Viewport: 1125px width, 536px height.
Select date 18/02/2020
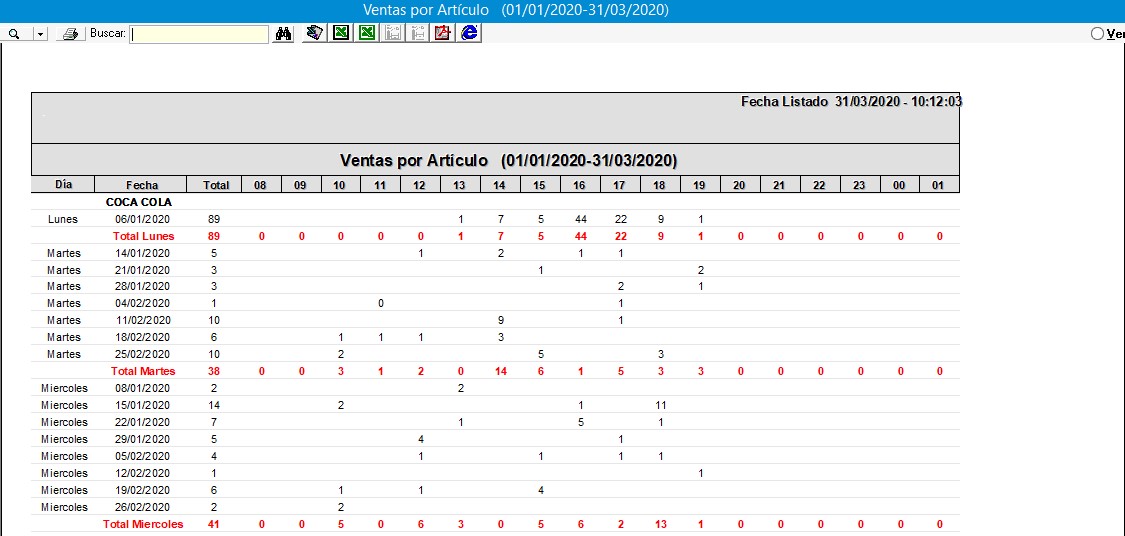[x=143, y=337]
